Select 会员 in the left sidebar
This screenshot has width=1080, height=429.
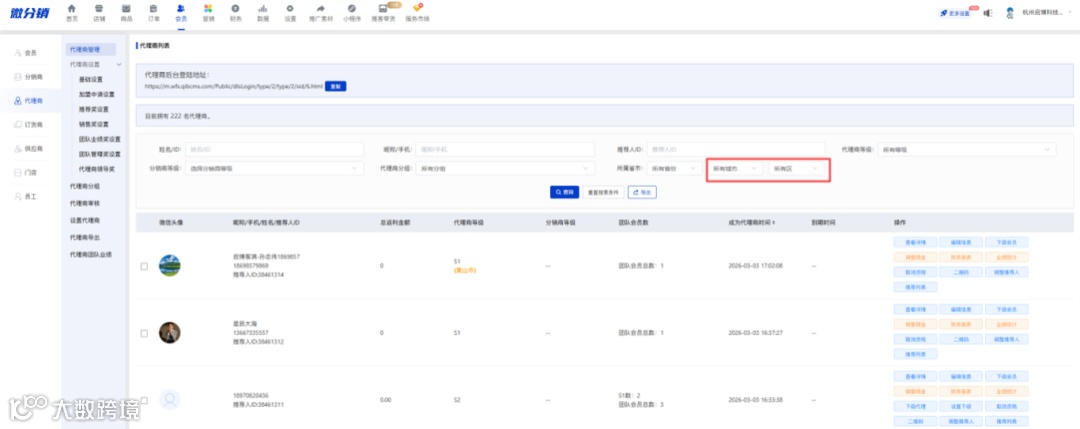tap(30, 52)
